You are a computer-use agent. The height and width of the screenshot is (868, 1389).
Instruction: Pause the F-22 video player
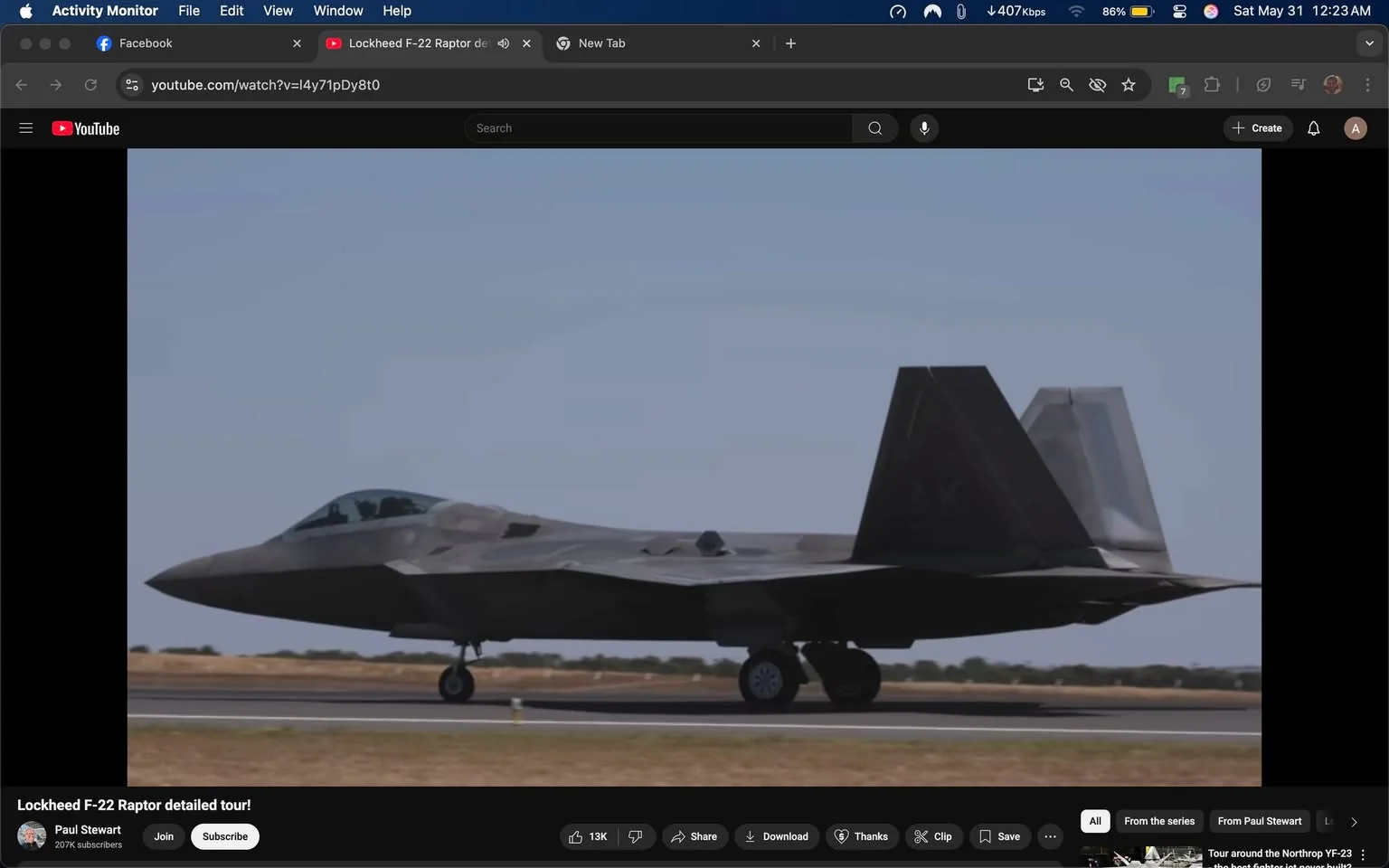pyautogui.click(x=694, y=467)
